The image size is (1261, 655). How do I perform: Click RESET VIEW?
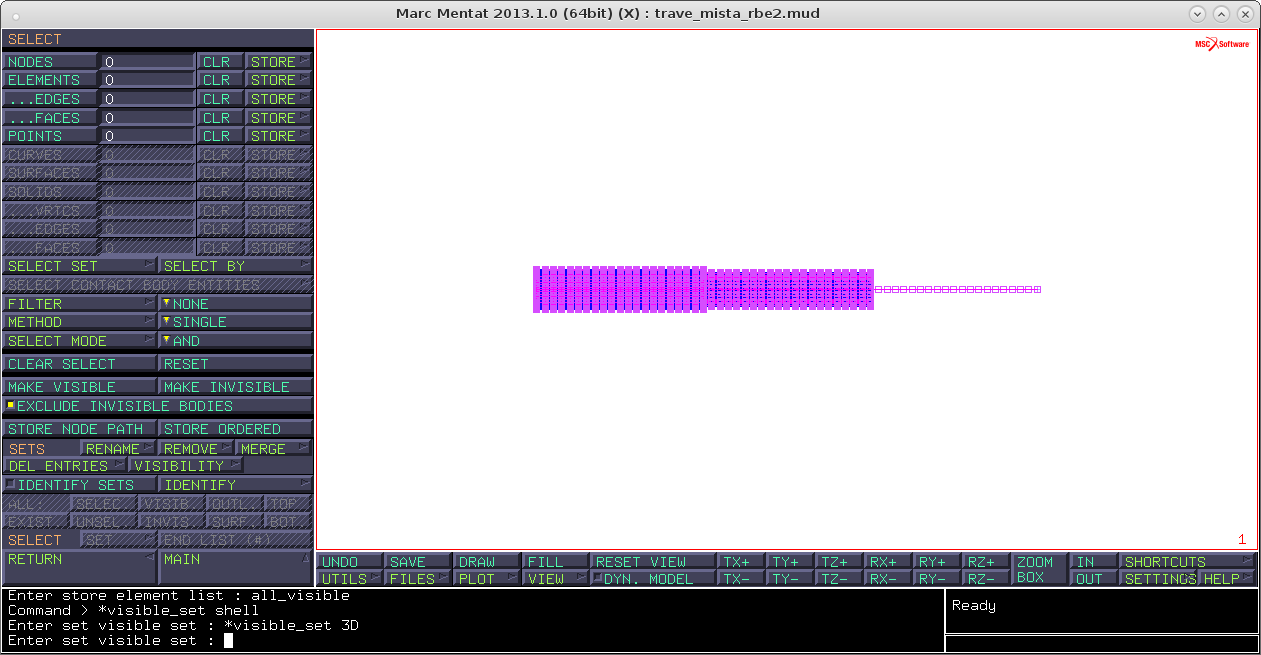tap(654, 562)
